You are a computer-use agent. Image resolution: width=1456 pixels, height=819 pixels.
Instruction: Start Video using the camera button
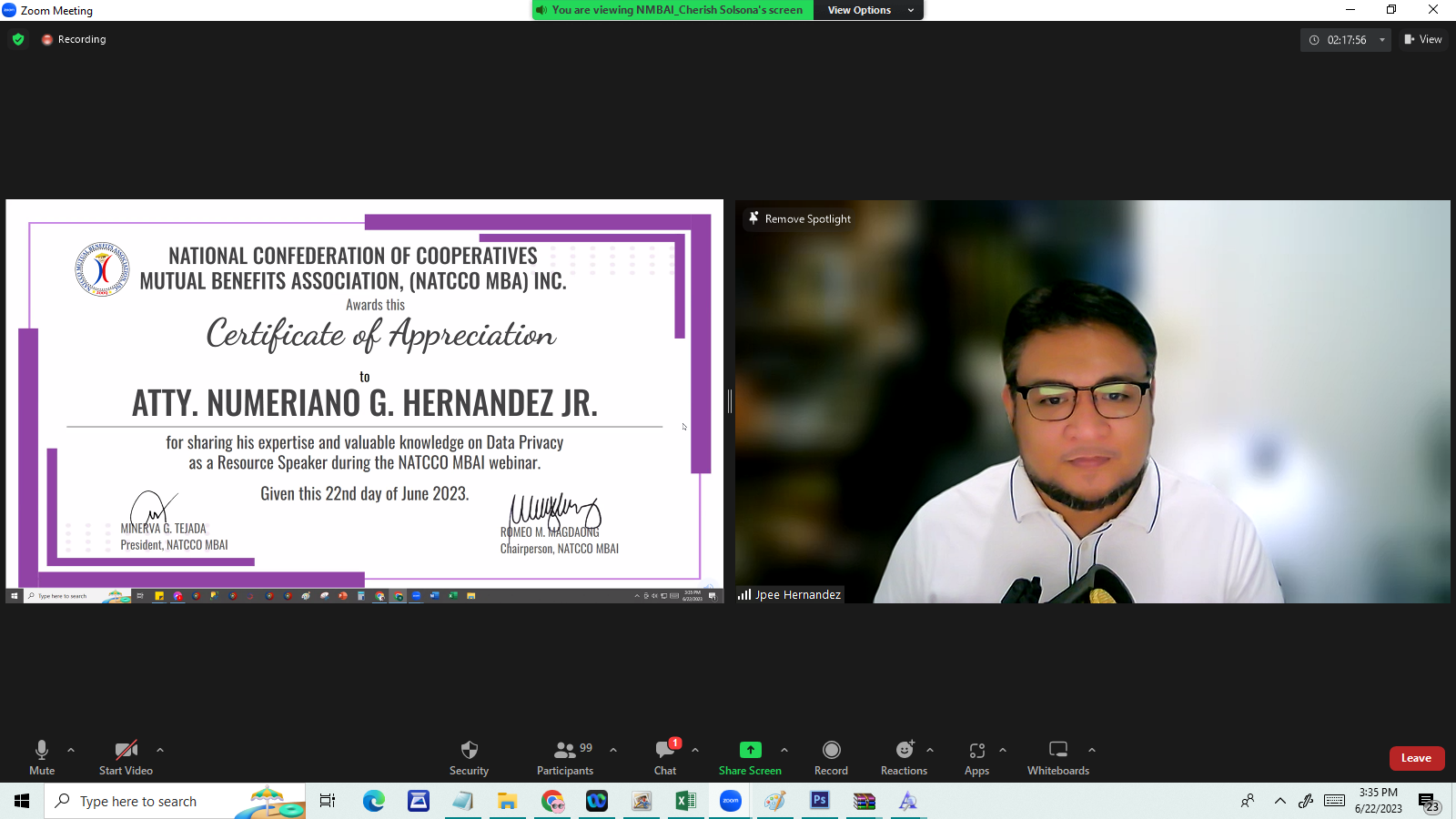click(x=126, y=757)
